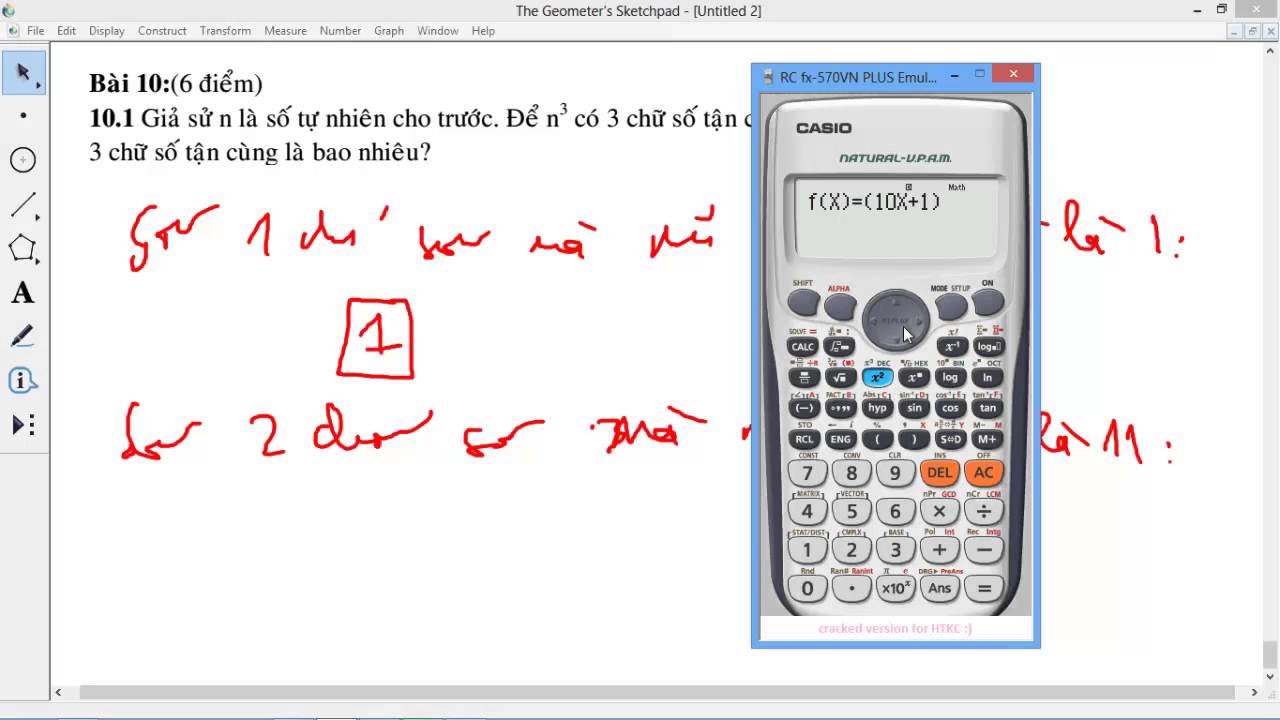This screenshot has width=1280, height=720.
Task: Select the Selection Arrow tool
Action: click(x=23, y=73)
